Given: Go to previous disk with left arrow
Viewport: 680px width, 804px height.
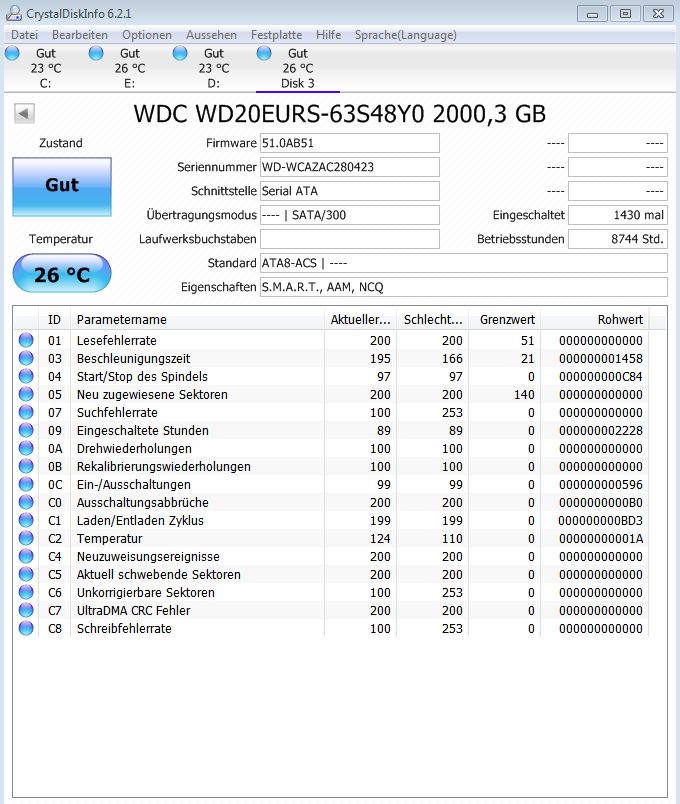Looking at the screenshot, I should coord(24,113).
